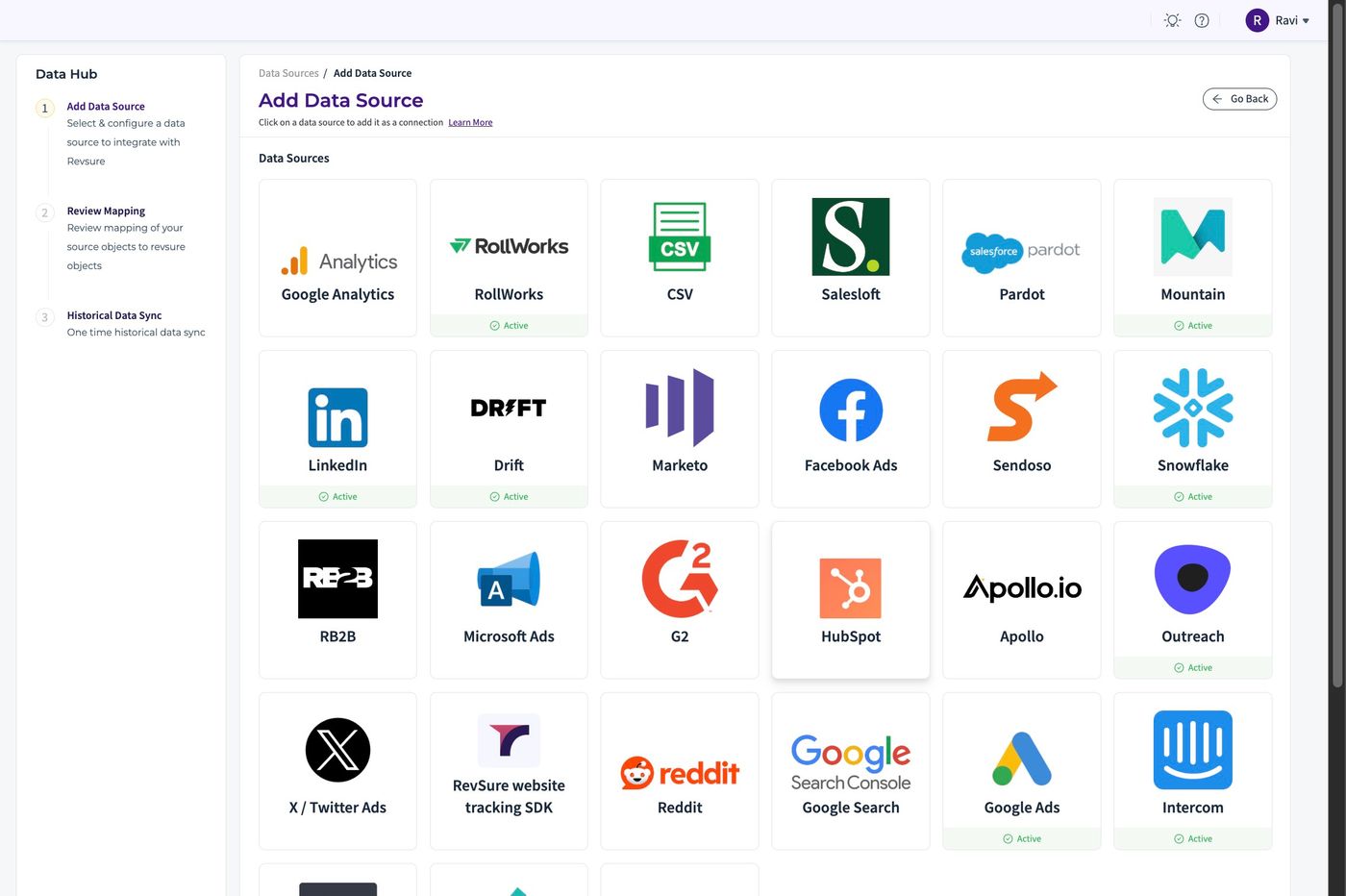The height and width of the screenshot is (896, 1346).
Task: Select the G2 logo
Action: 680,579
